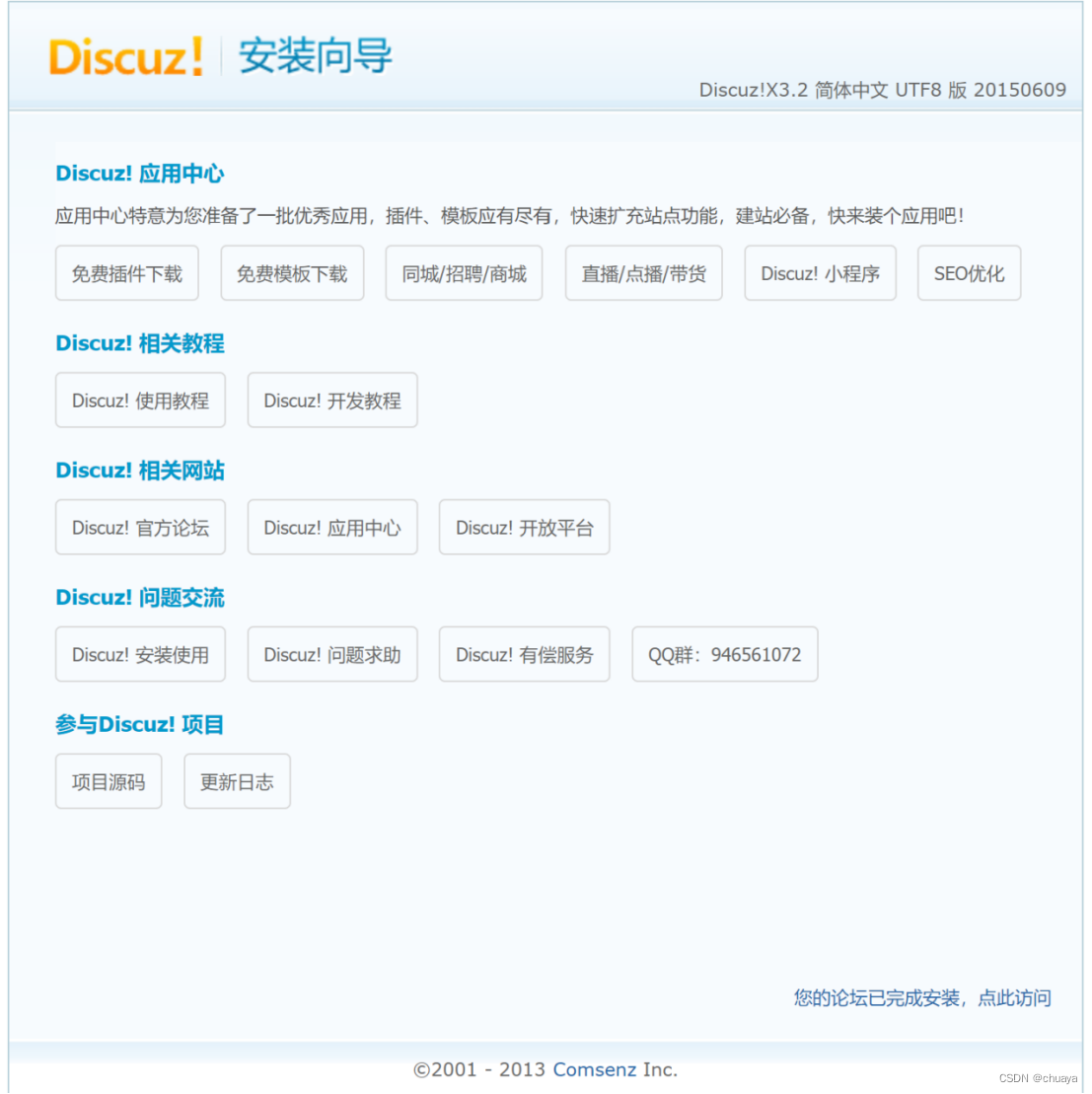The width and height of the screenshot is (1092, 1094).
Task: Open Discuz! 开发教程
Action: pos(332,401)
